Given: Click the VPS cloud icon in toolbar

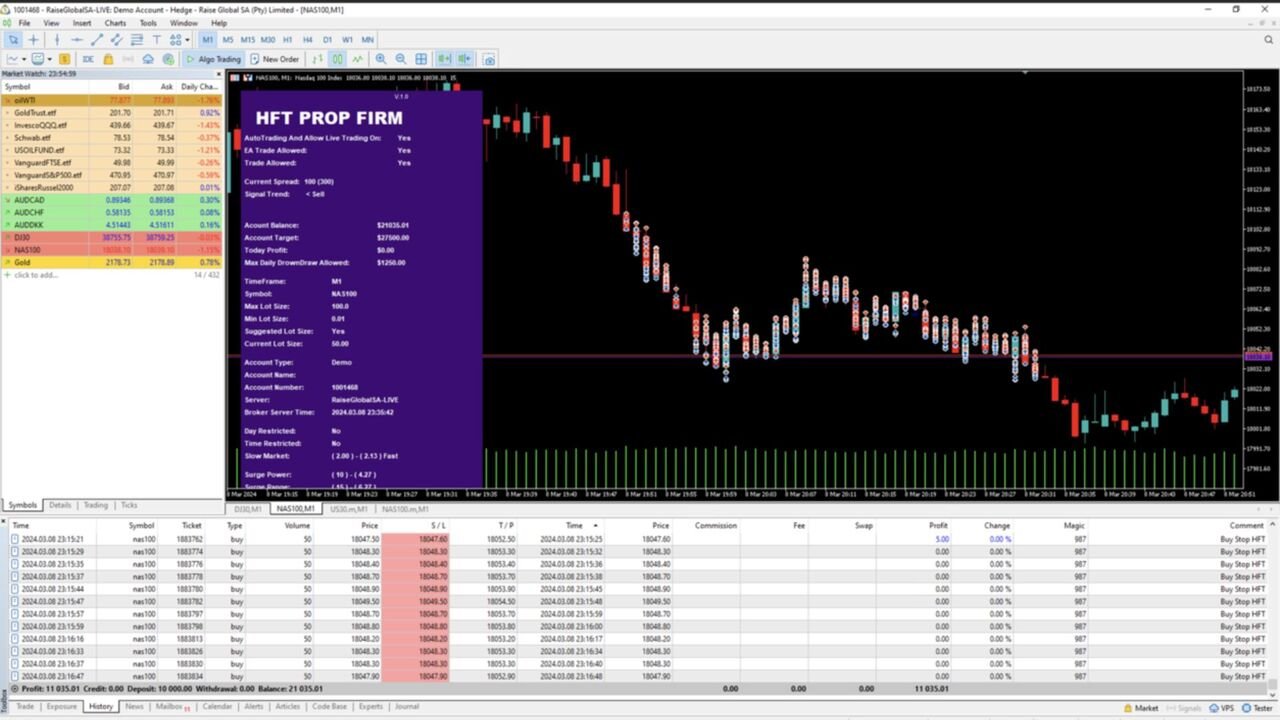Looking at the screenshot, I should [x=148, y=59].
